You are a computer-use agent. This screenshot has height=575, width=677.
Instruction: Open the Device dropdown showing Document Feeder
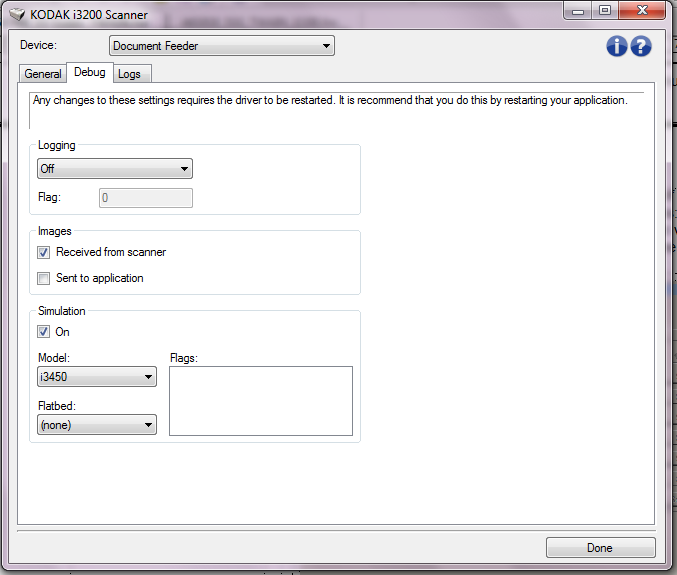(222, 46)
